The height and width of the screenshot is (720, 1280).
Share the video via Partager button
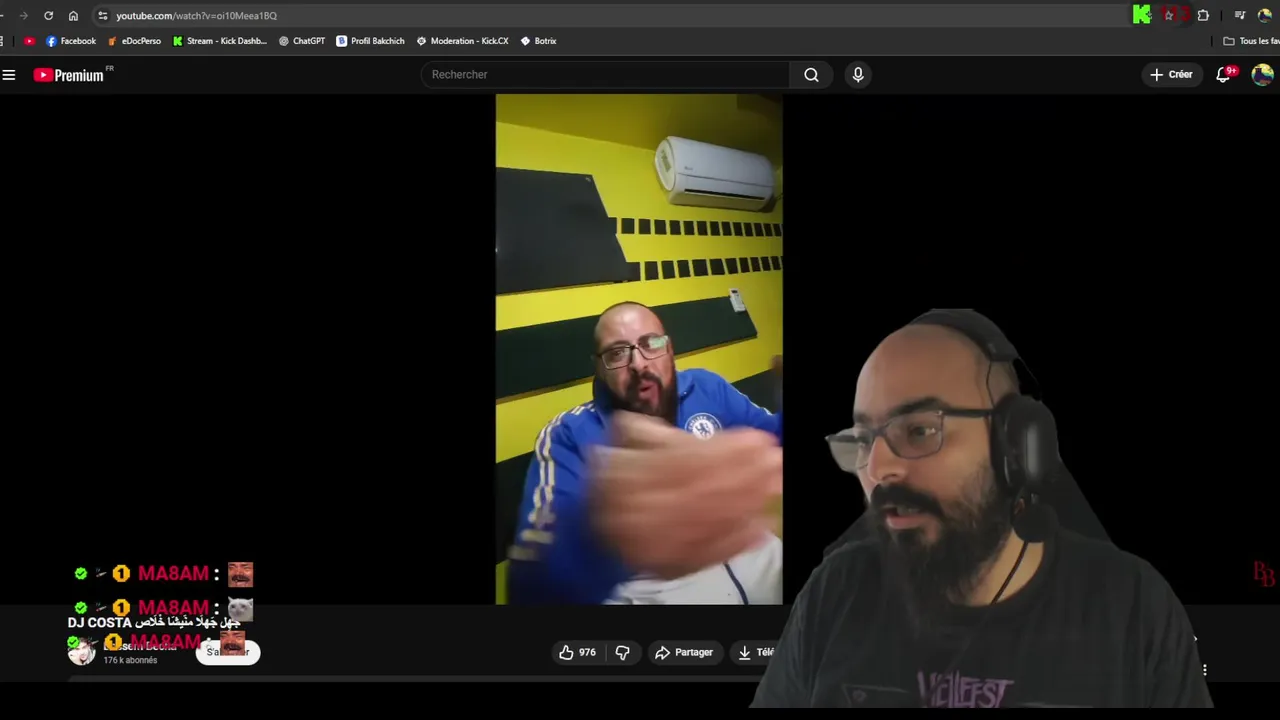click(684, 652)
